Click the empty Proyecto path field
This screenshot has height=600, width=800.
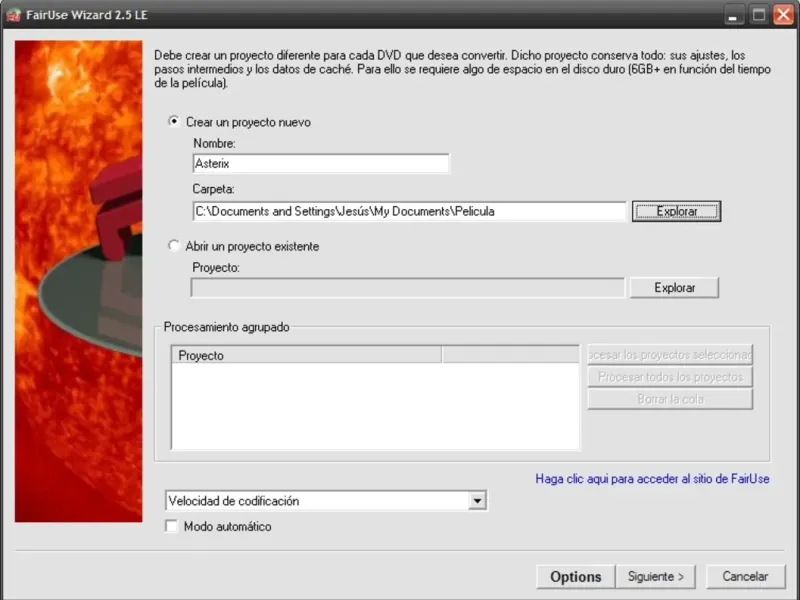pos(408,288)
